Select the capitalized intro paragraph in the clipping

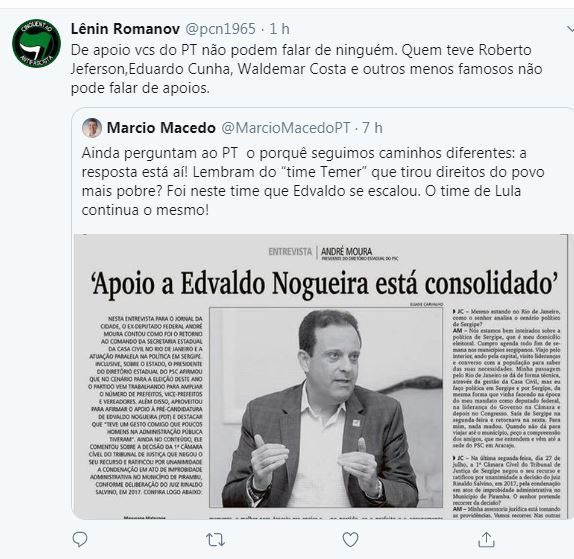(146, 405)
